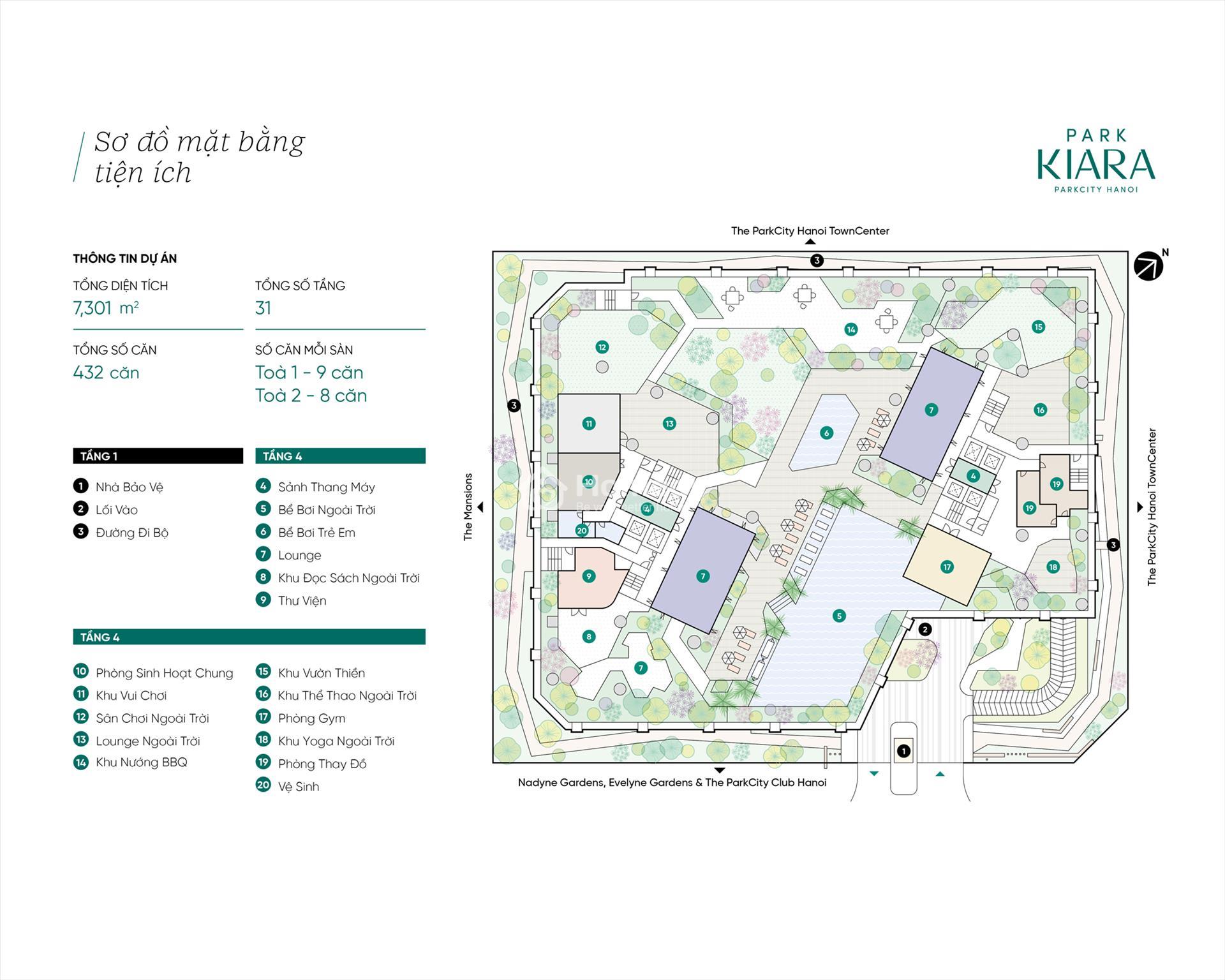Image resolution: width=1225 pixels, height=980 pixels.
Task: Select legend number 14 beside Khu Nướng BBQ
Action: pyautogui.click(x=80, y=762)
